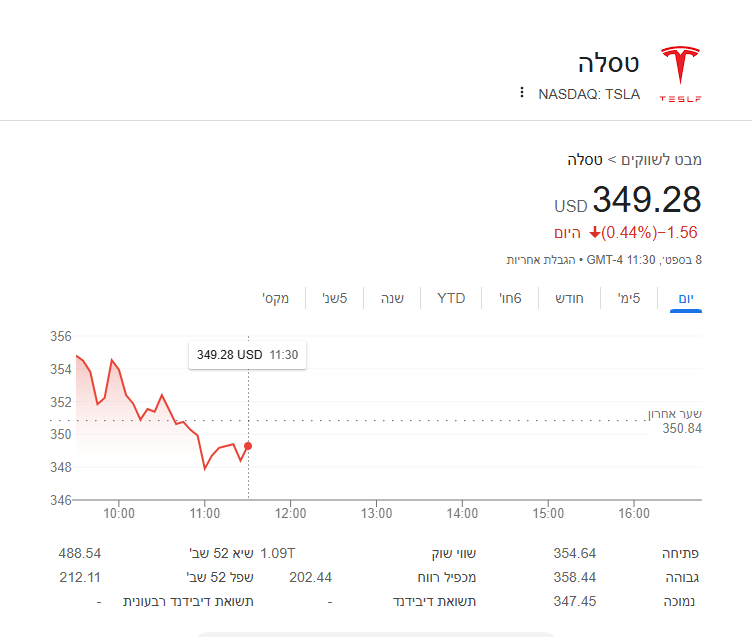This screenshot has width=752, height=637.
Task: Open the מבט לשווקים market overview link
Action: 661,160
